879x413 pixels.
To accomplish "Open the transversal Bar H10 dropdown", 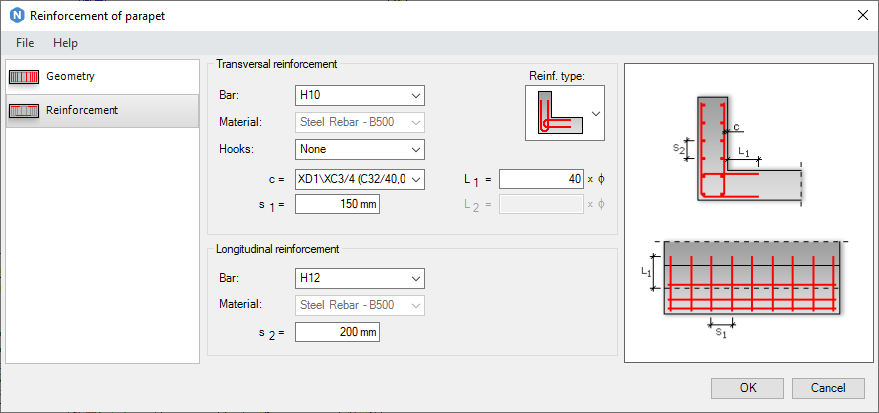I will coord(360,96).
